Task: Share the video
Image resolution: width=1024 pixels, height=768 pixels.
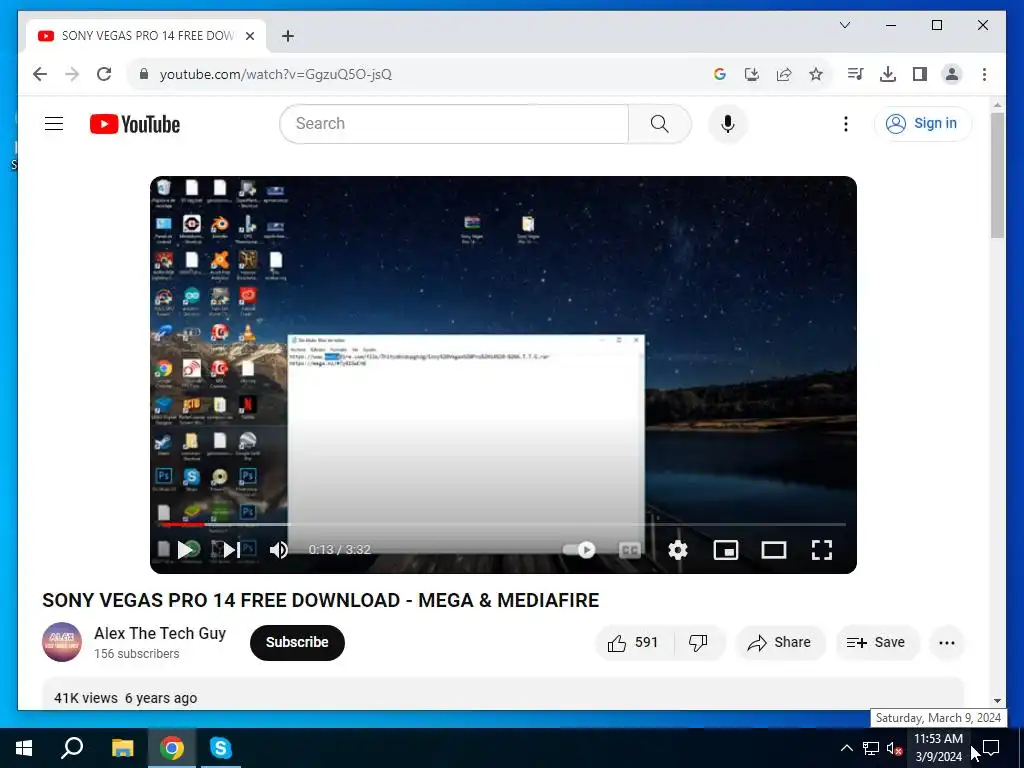Action: coord(780,643)
